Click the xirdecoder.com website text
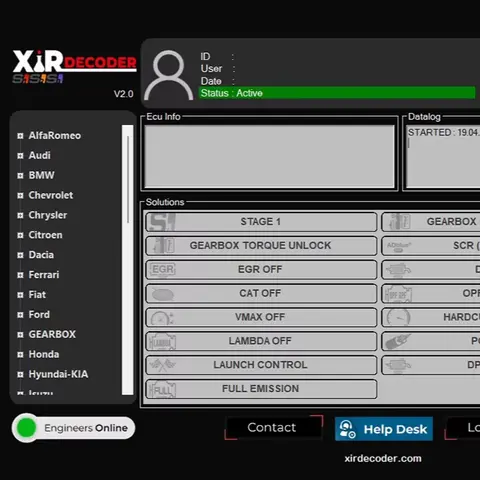The image size is (480, 480). 383,458
